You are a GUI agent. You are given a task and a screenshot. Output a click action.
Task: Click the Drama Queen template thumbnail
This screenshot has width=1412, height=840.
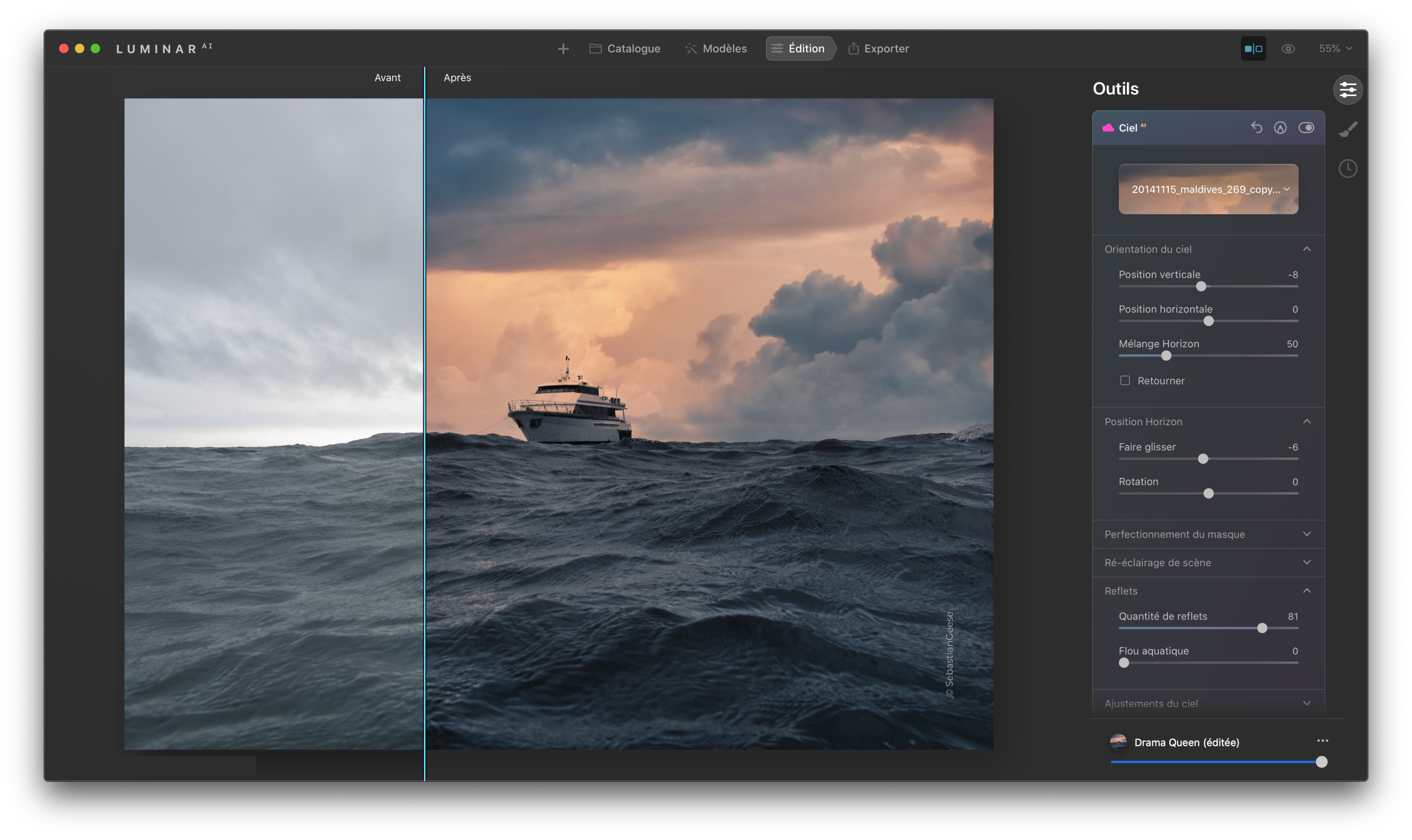coord(1117,741)
